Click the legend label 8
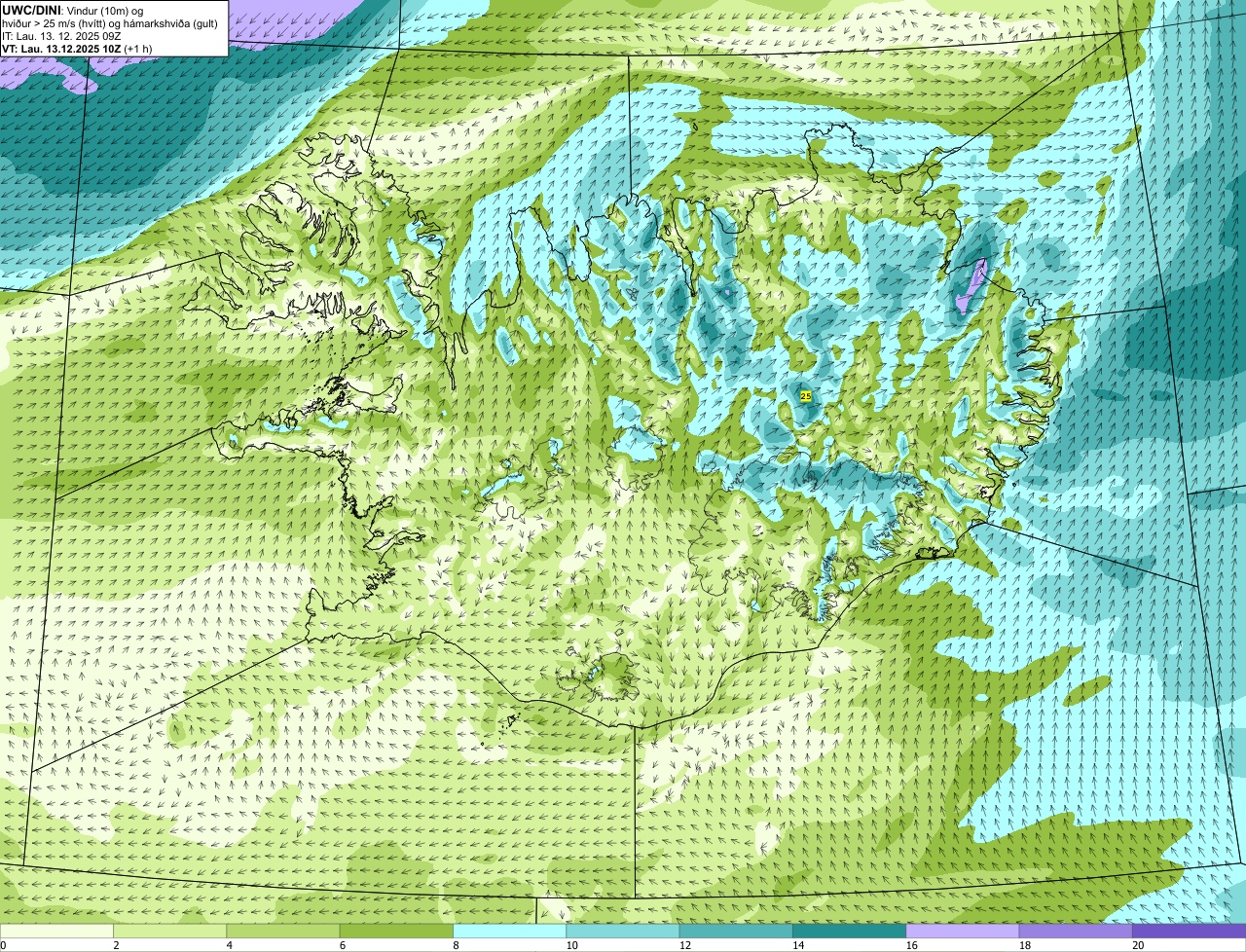Viewport: 1246px width, 952px height. 454,945
